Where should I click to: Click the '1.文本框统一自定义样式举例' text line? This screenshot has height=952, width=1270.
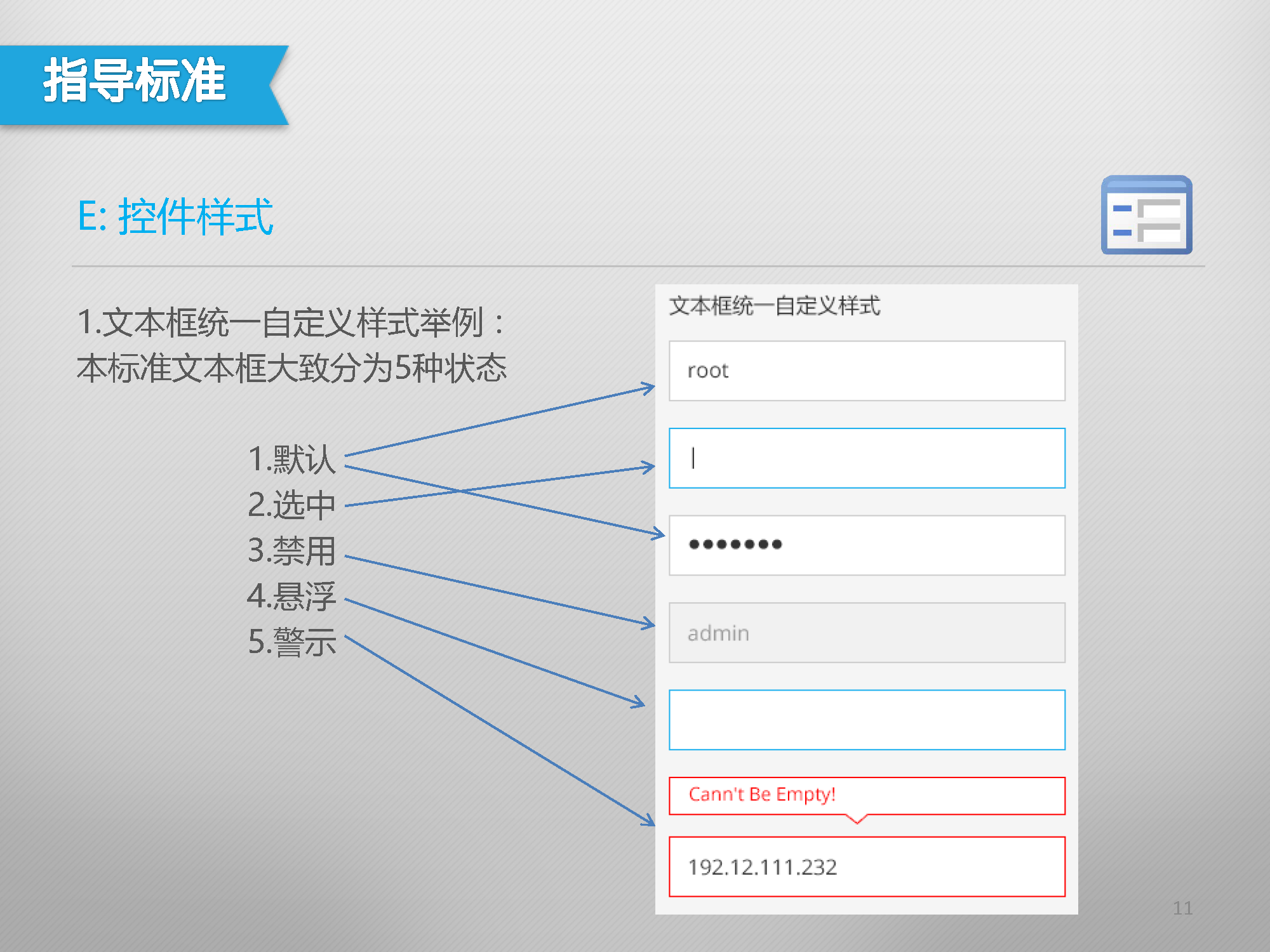(290, 322)
